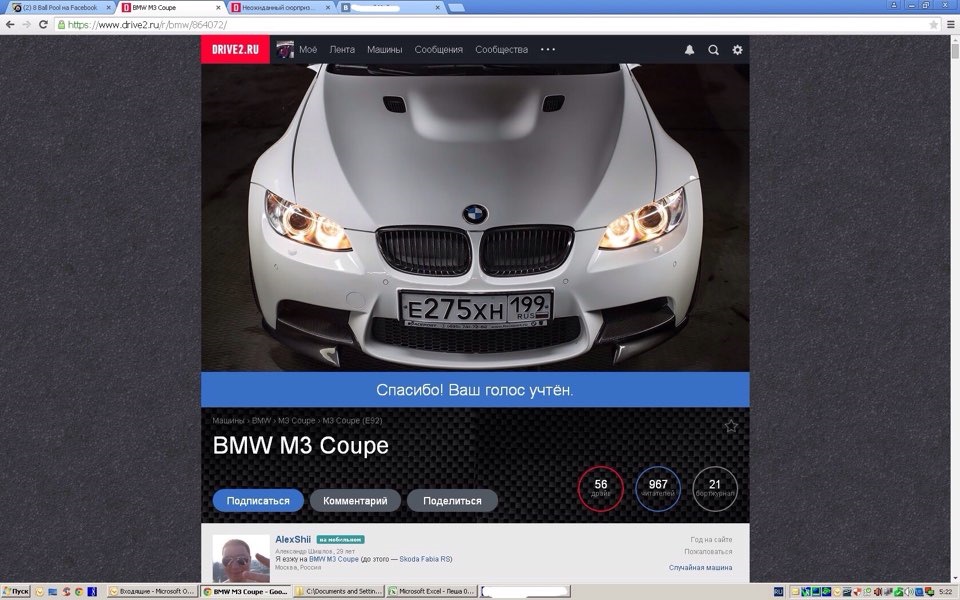This screenshot has width=960, height=600.
Task: Click the 5:22 clock in the system tray
Action: 945,591
